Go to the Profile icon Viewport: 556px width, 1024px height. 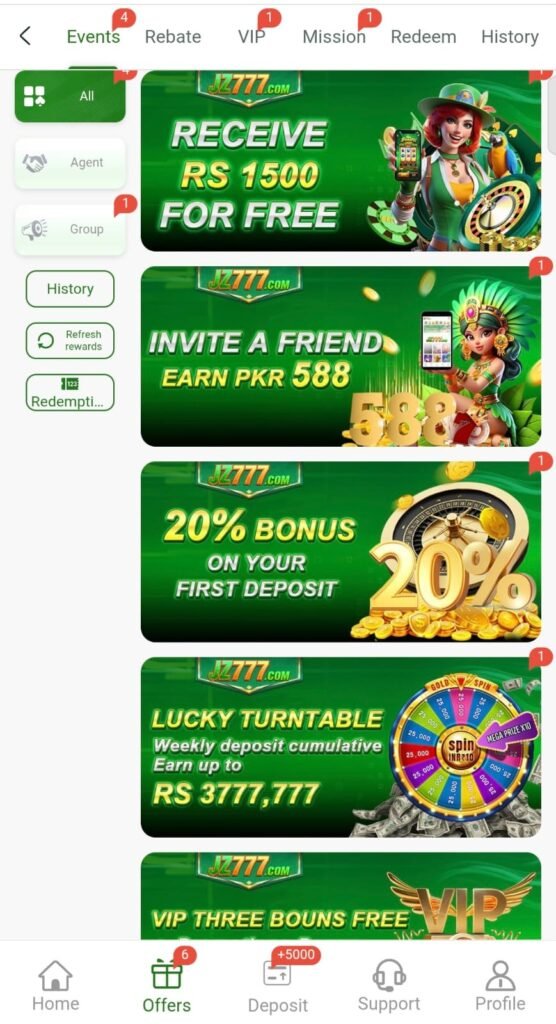[500, 976]
